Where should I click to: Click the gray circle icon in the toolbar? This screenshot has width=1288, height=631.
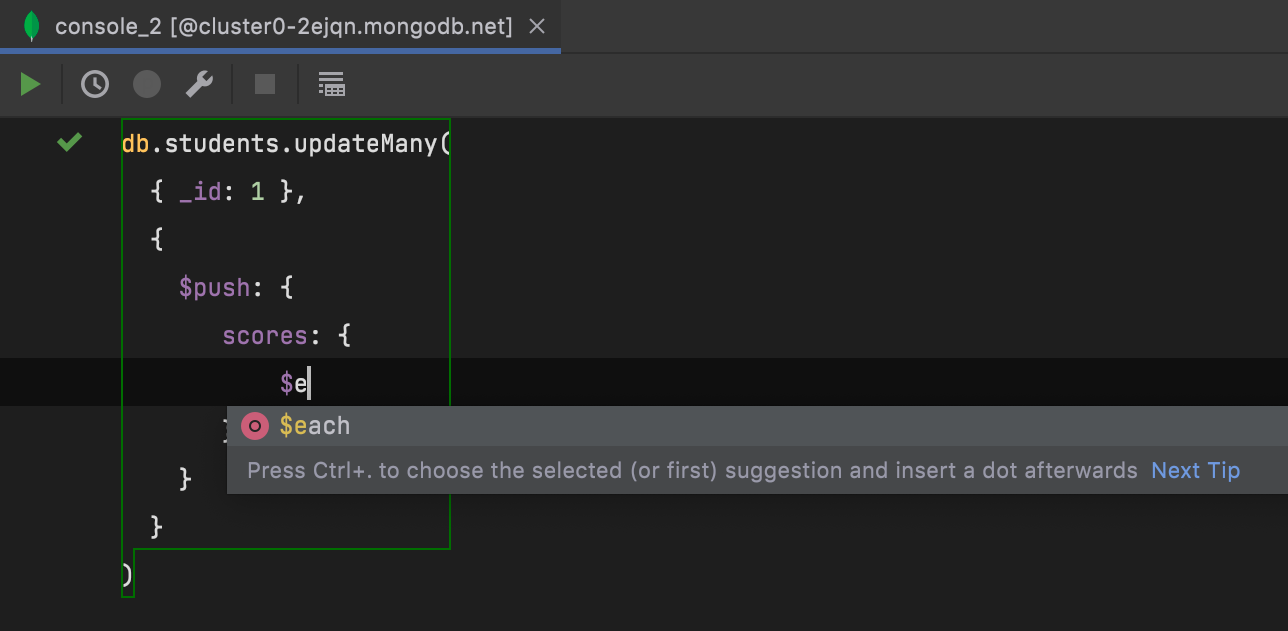[147, 85]
